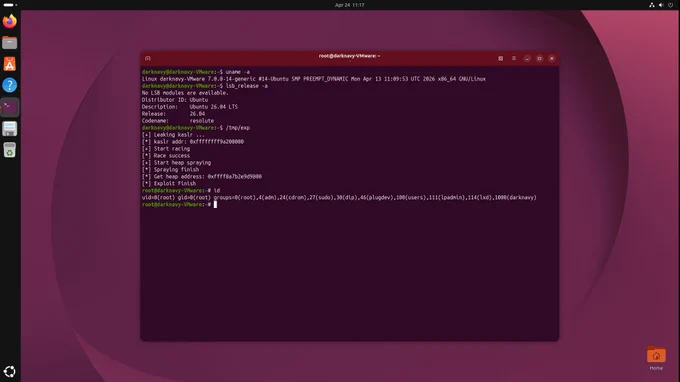Click the 'uname -a' command line
Screen dimensions: 680x382
[x=196, y=72]
